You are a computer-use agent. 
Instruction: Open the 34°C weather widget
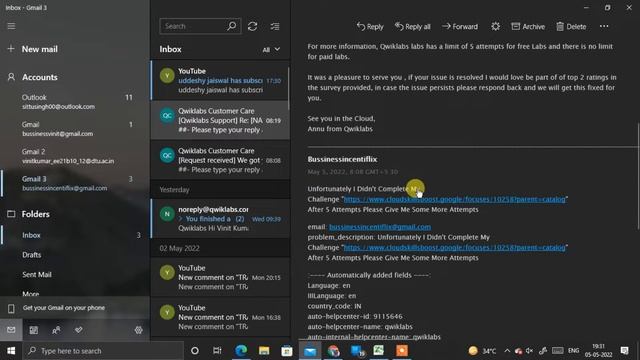pos(482,351)
